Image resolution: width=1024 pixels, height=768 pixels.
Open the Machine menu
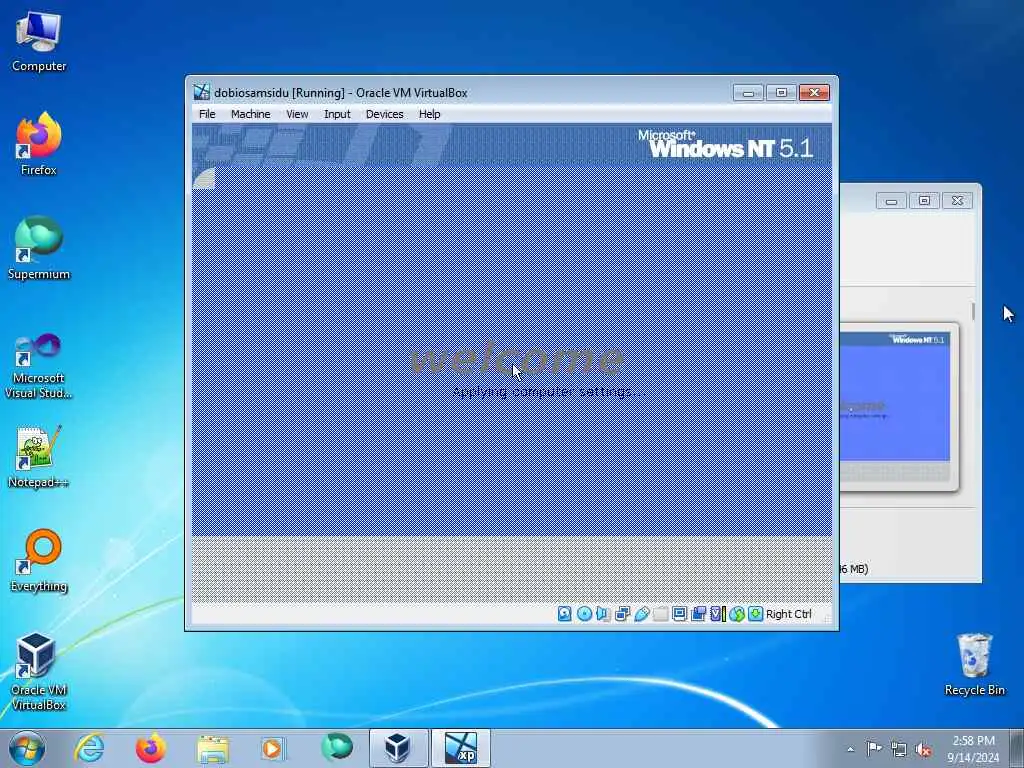pos(250,114)
